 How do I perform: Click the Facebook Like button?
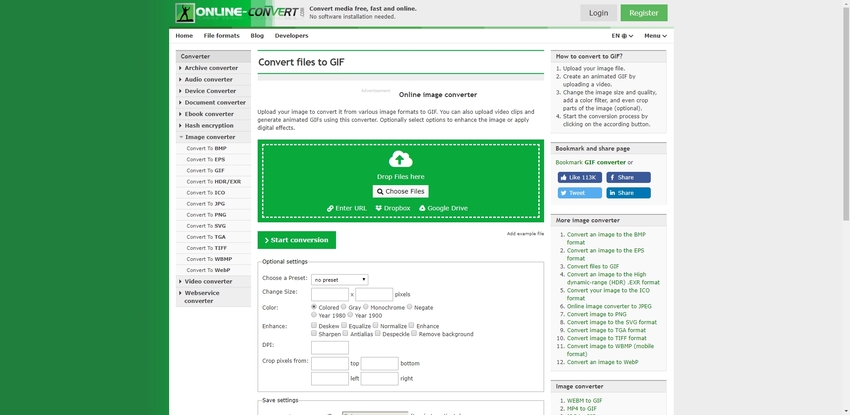(579, 177)
